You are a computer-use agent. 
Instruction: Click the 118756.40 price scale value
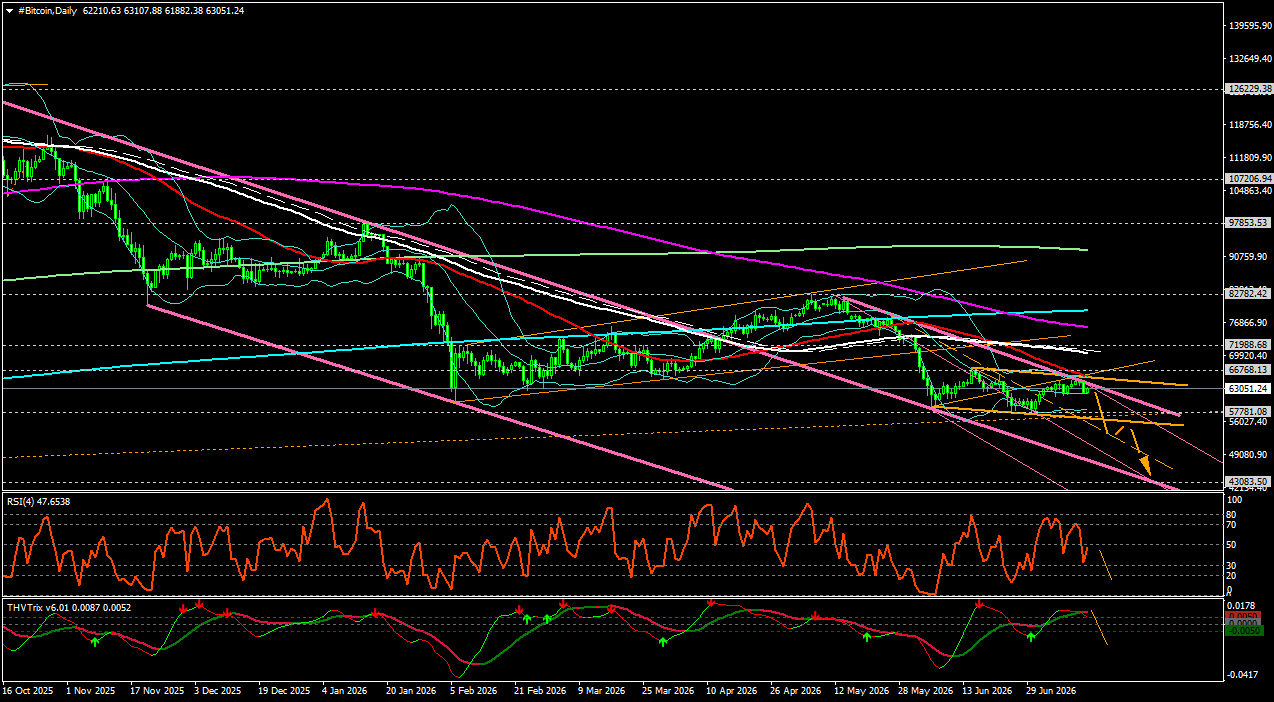[x=1248, y=125]
